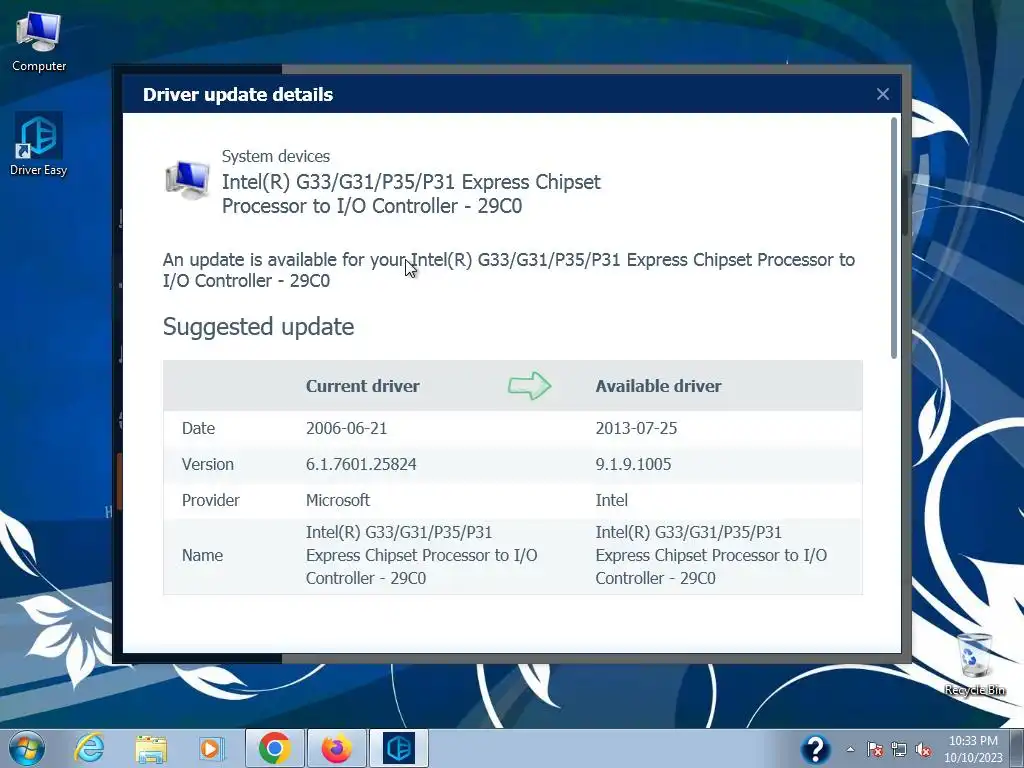
Task: Click available provider 'Intel'
Action: pyautogui.click(x=611, y=500)
